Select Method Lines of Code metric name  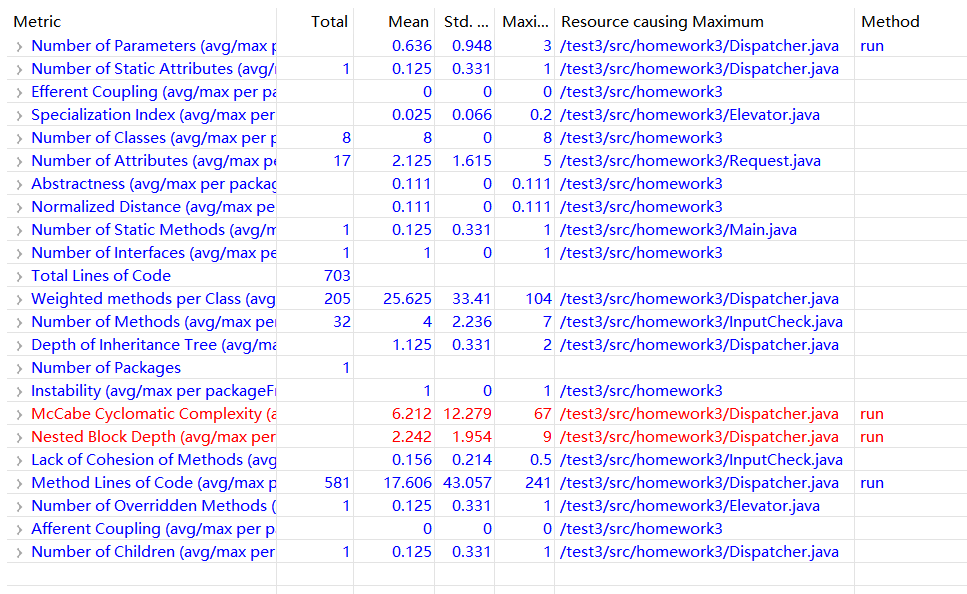[153, 483]
